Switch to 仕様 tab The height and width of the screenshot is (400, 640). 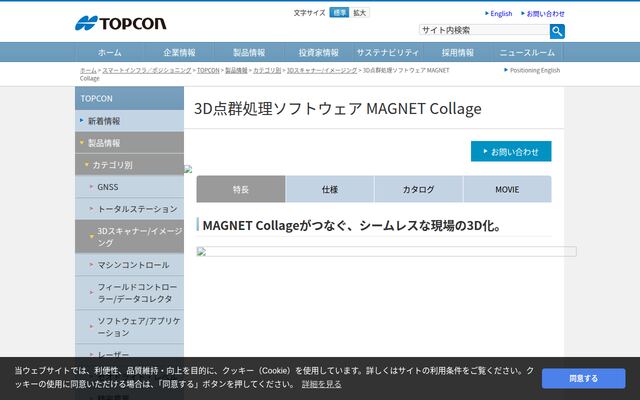point(330,189)
